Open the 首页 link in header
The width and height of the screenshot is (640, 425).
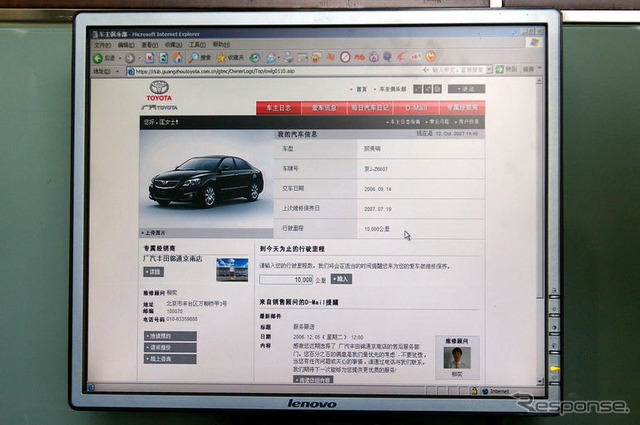click(361, 89)
